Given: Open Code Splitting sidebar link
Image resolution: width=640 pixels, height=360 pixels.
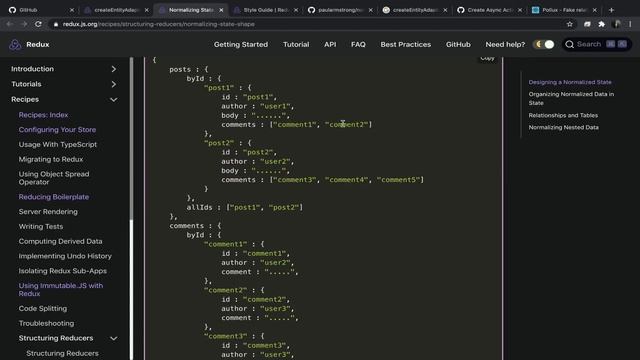Looking at the screenshot, I should 42,309.
